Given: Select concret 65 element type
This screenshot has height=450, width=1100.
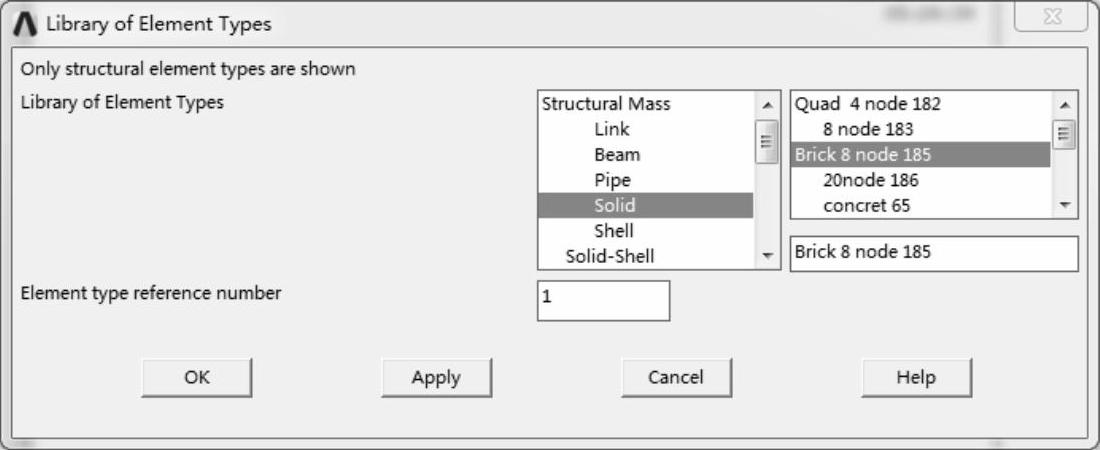Looking at the screenshot, I should tap(867, 206).
